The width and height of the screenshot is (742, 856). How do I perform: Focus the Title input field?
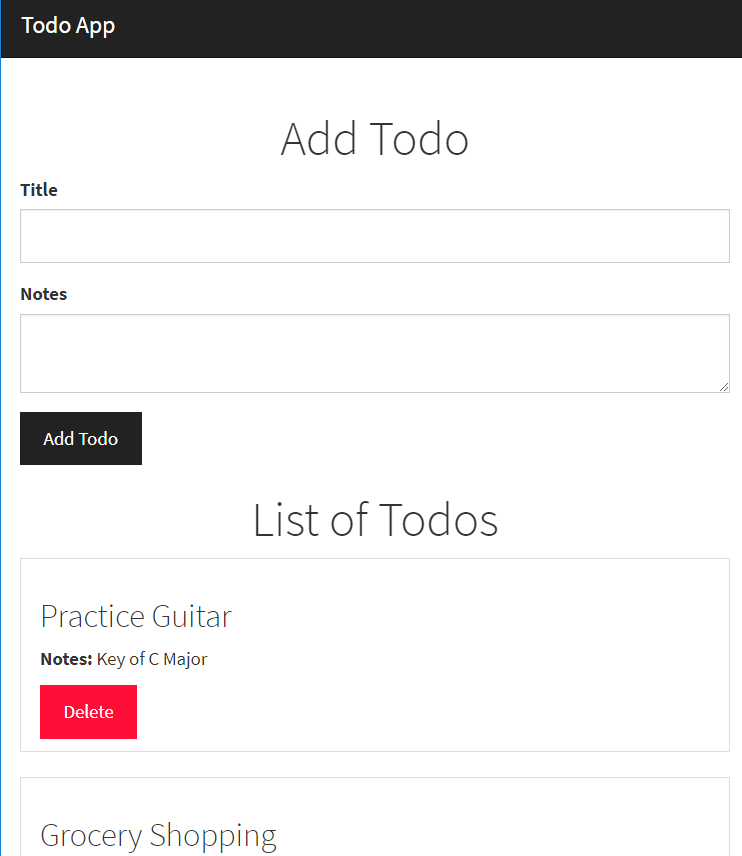pyautogui.click(x=375, y=236)
